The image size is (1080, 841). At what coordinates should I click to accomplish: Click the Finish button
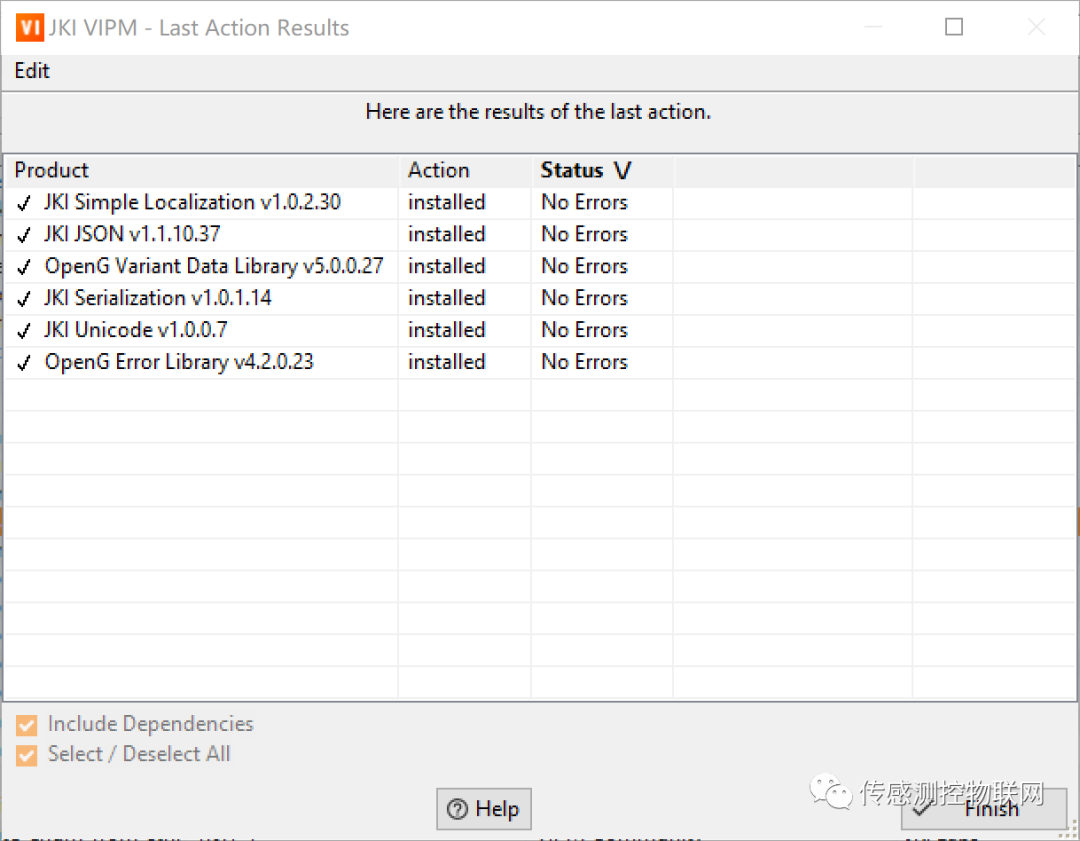pyautogui.click(x=984, y=809)
